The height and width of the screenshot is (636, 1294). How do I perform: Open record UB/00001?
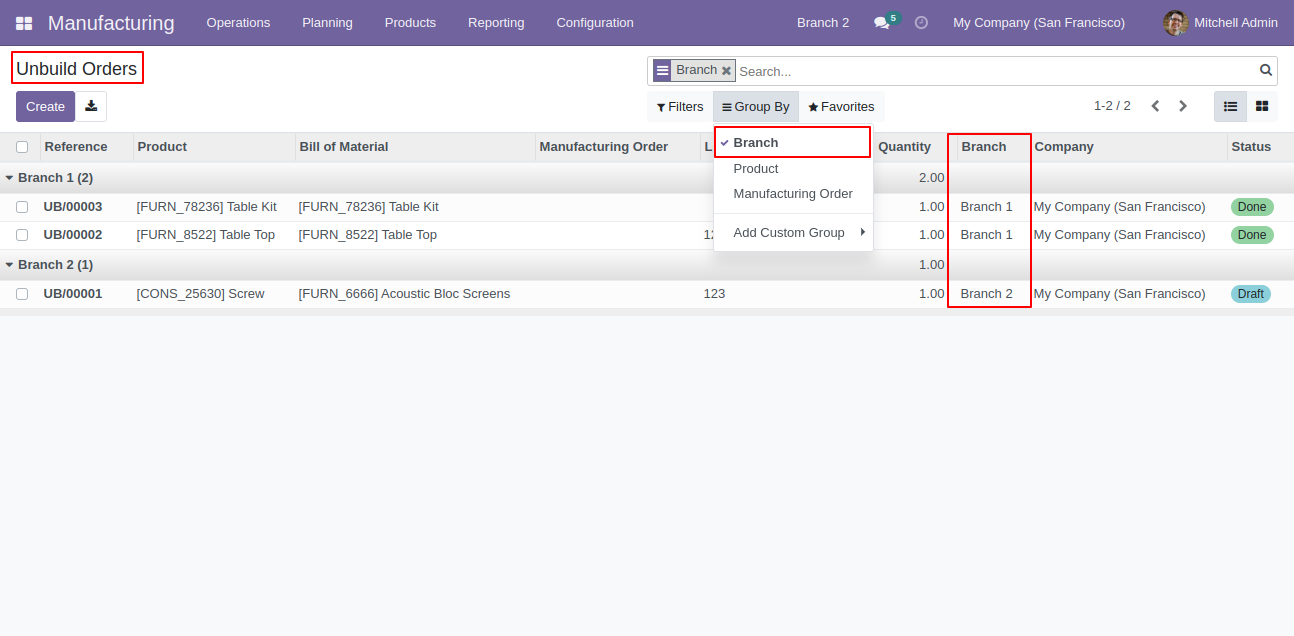(73, 294)
